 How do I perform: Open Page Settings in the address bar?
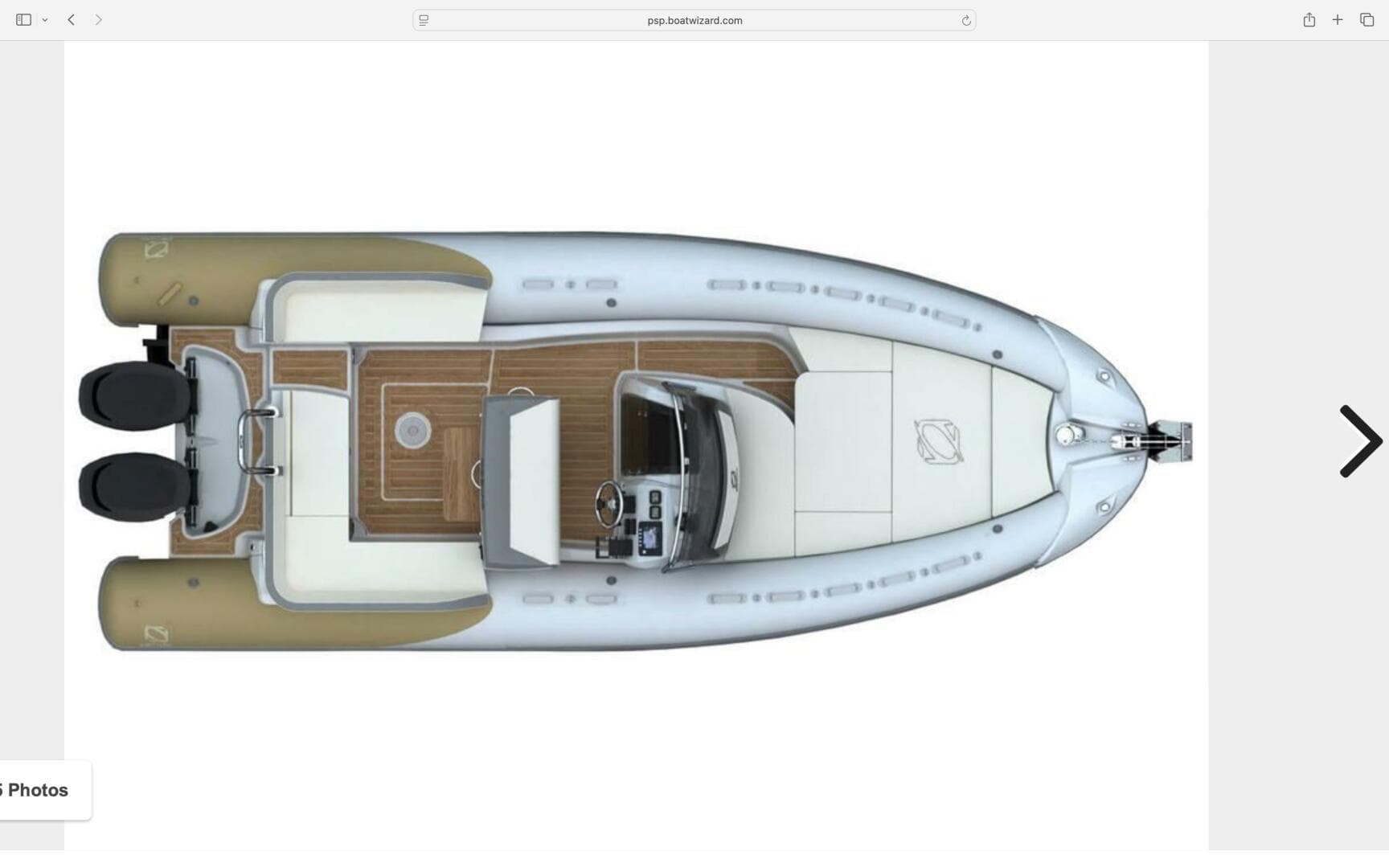pyautogui.click(x=422, y=19)
